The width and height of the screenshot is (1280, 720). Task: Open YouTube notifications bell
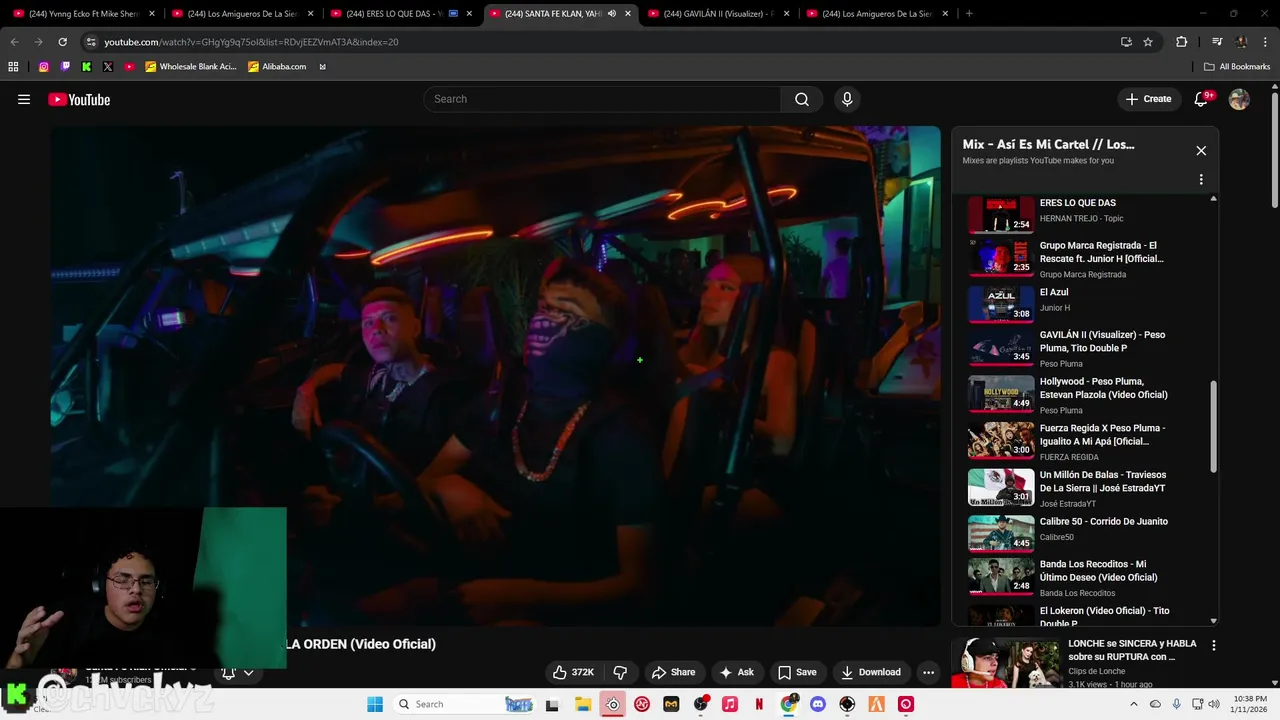pos(1202,99)
